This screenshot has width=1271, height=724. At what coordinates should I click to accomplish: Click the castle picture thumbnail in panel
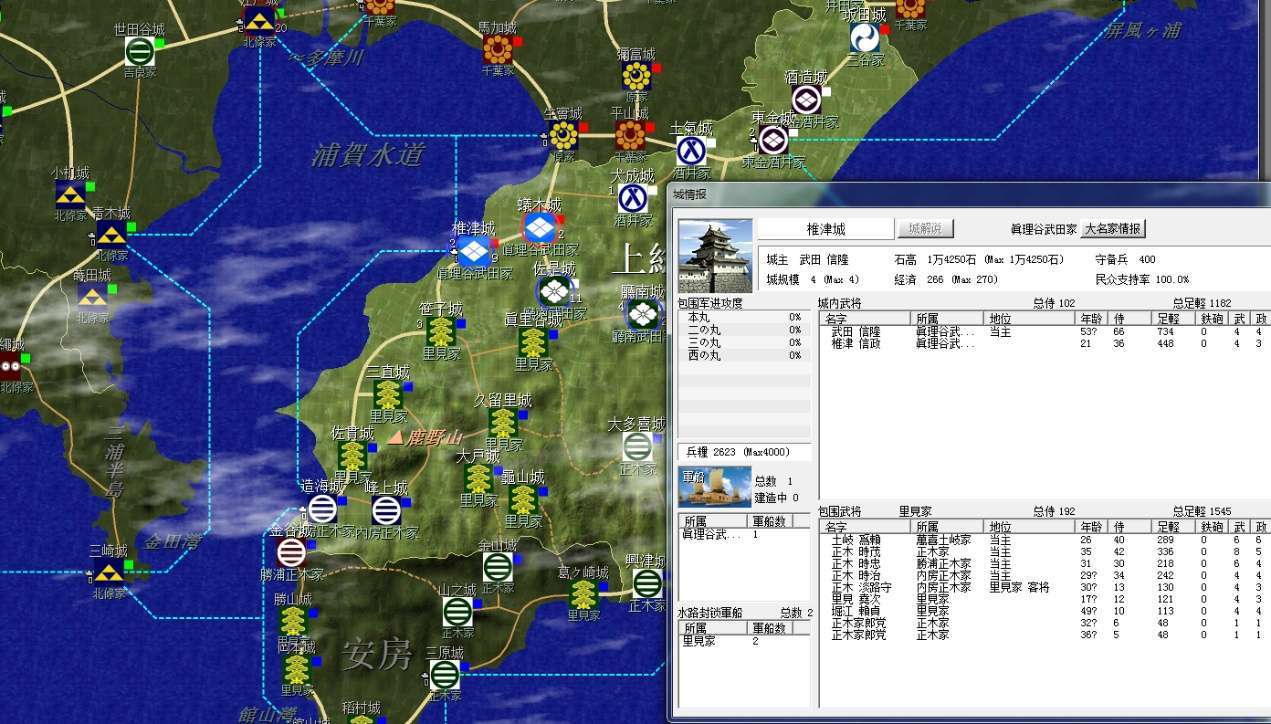(x=715, y=255)
